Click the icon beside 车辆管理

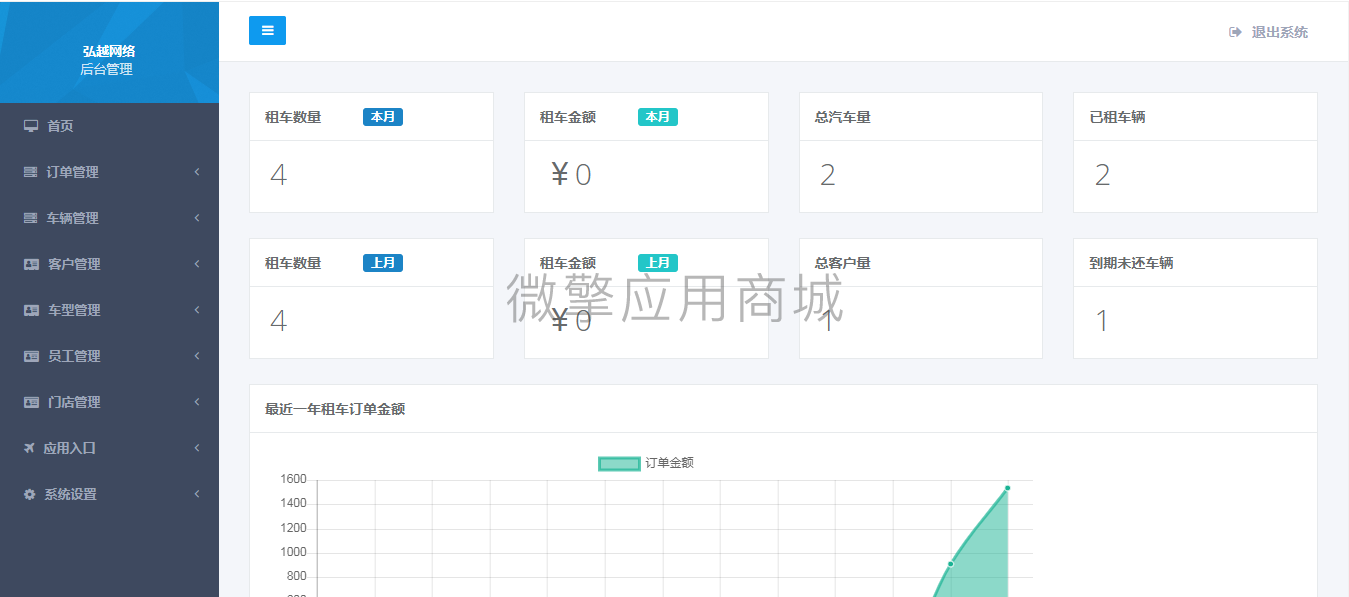(30, 218)
